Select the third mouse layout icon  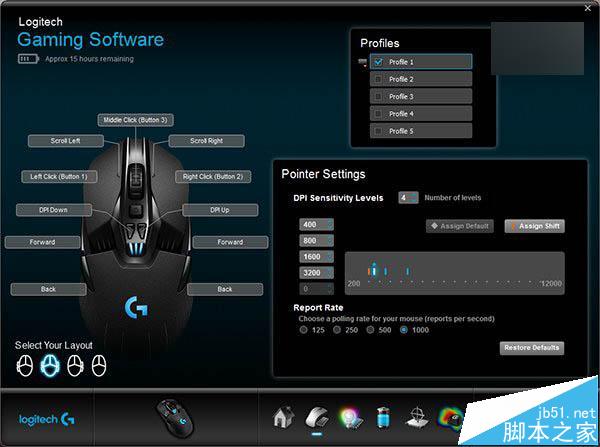click(x=75, y=365)
